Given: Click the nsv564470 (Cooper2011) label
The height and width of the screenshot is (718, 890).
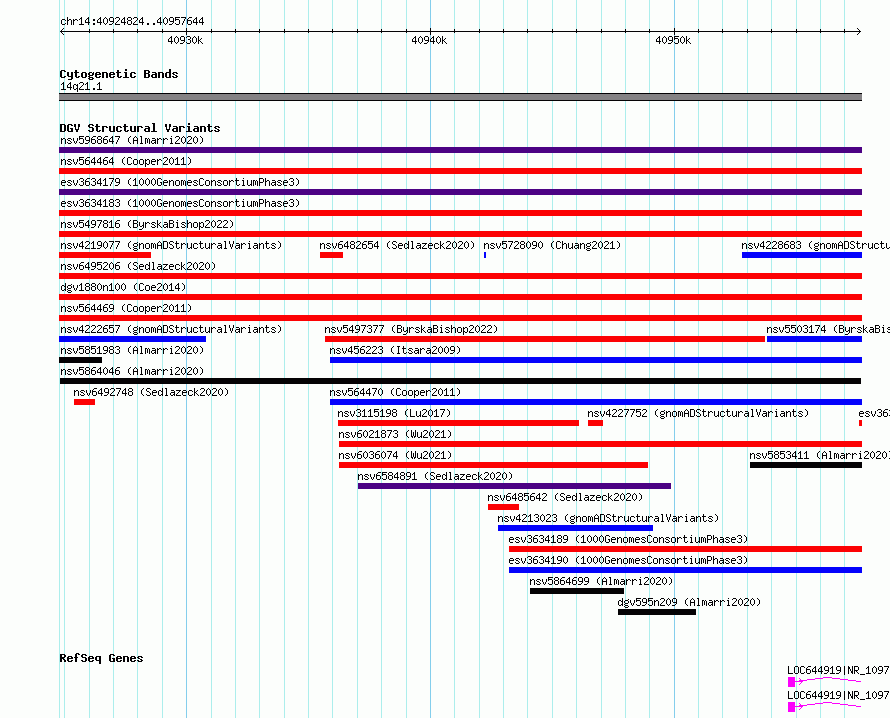Looking at the screenshot, I should pyautogui.click(x=395, y=392).
